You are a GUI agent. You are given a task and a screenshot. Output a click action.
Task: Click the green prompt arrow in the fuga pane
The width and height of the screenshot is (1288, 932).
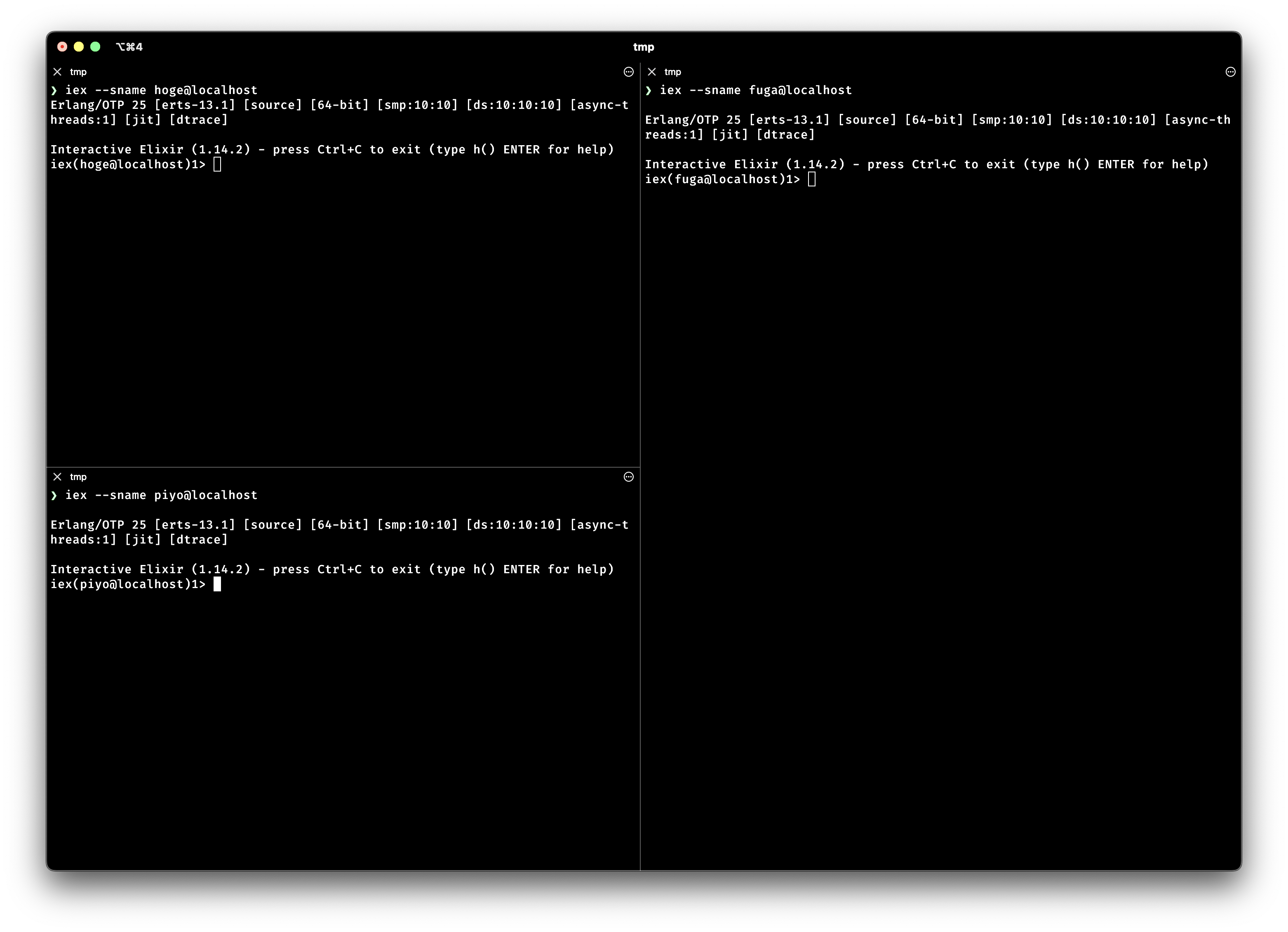(649, 90)
